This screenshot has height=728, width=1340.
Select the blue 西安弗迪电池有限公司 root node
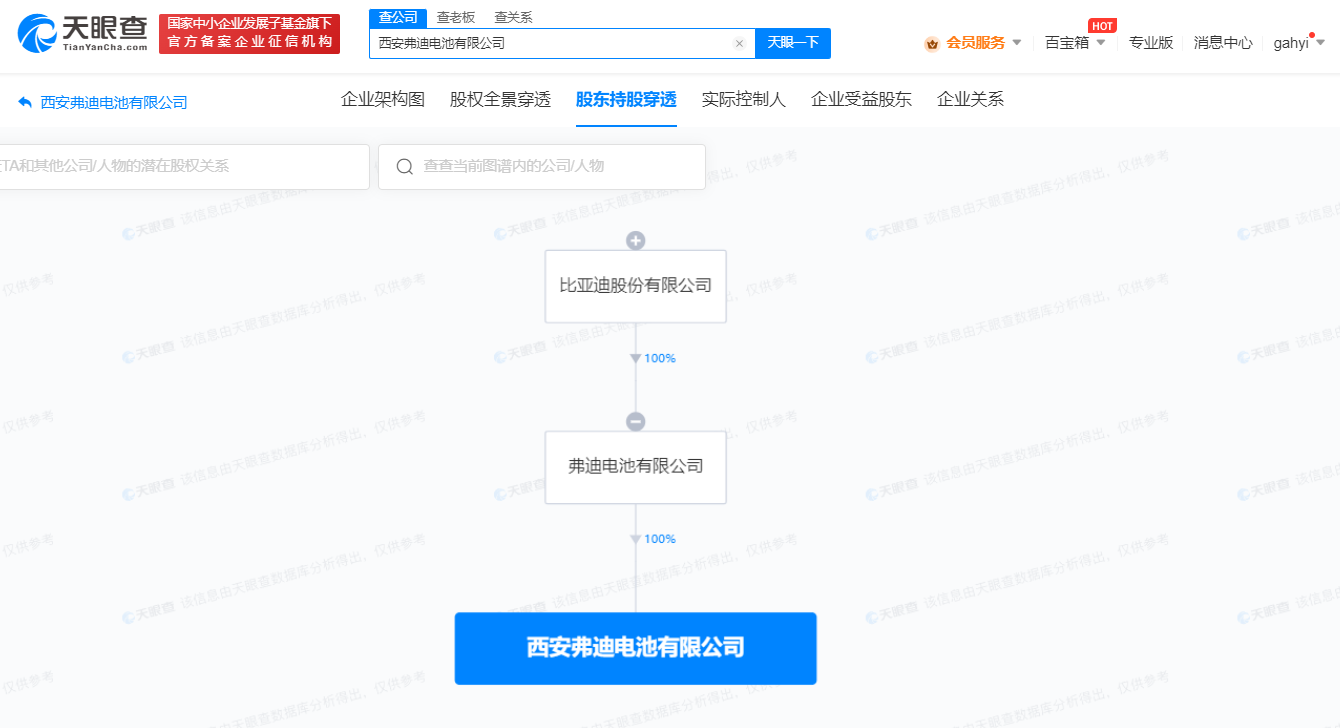point(635,648)
